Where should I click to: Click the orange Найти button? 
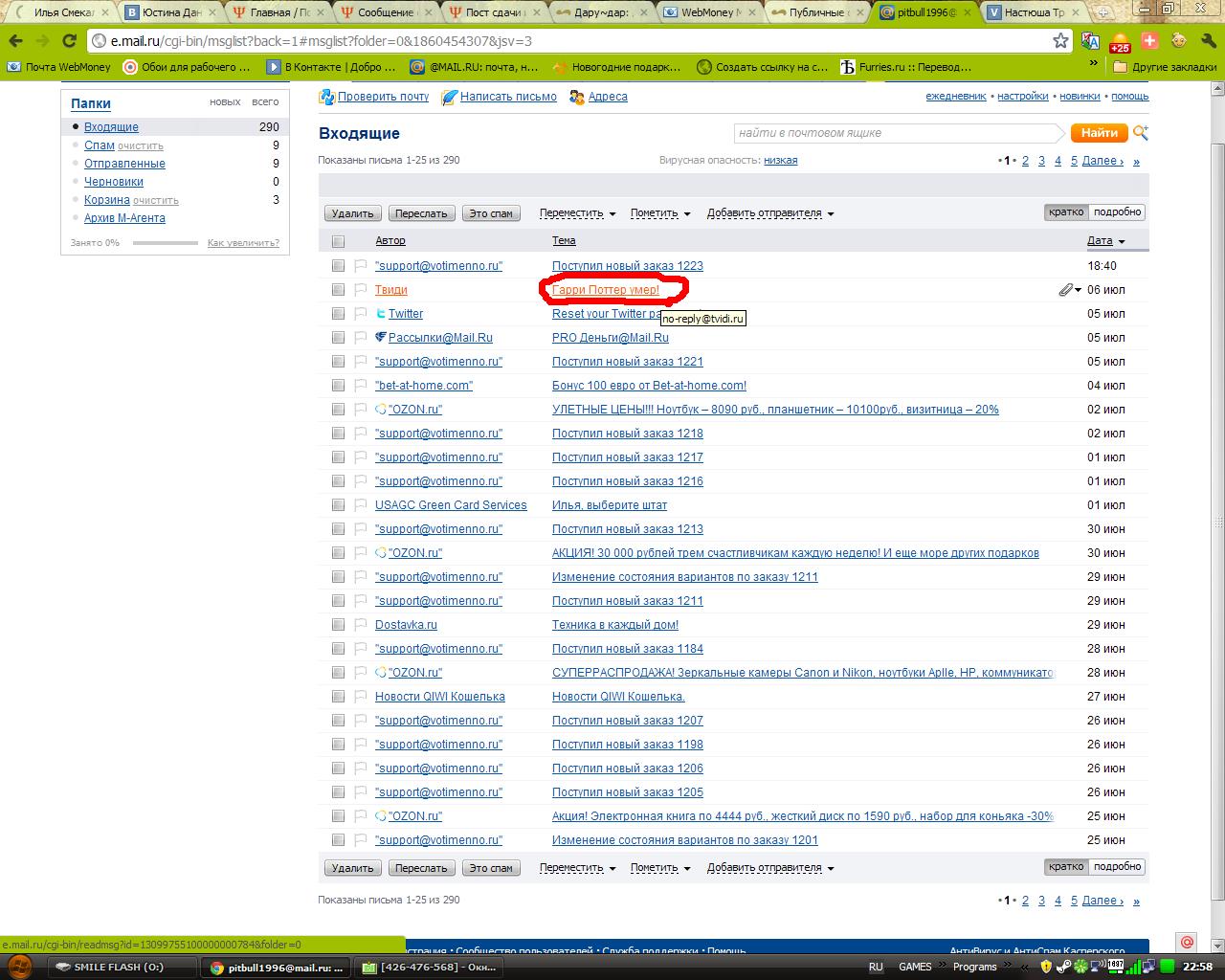(1100, 133)
